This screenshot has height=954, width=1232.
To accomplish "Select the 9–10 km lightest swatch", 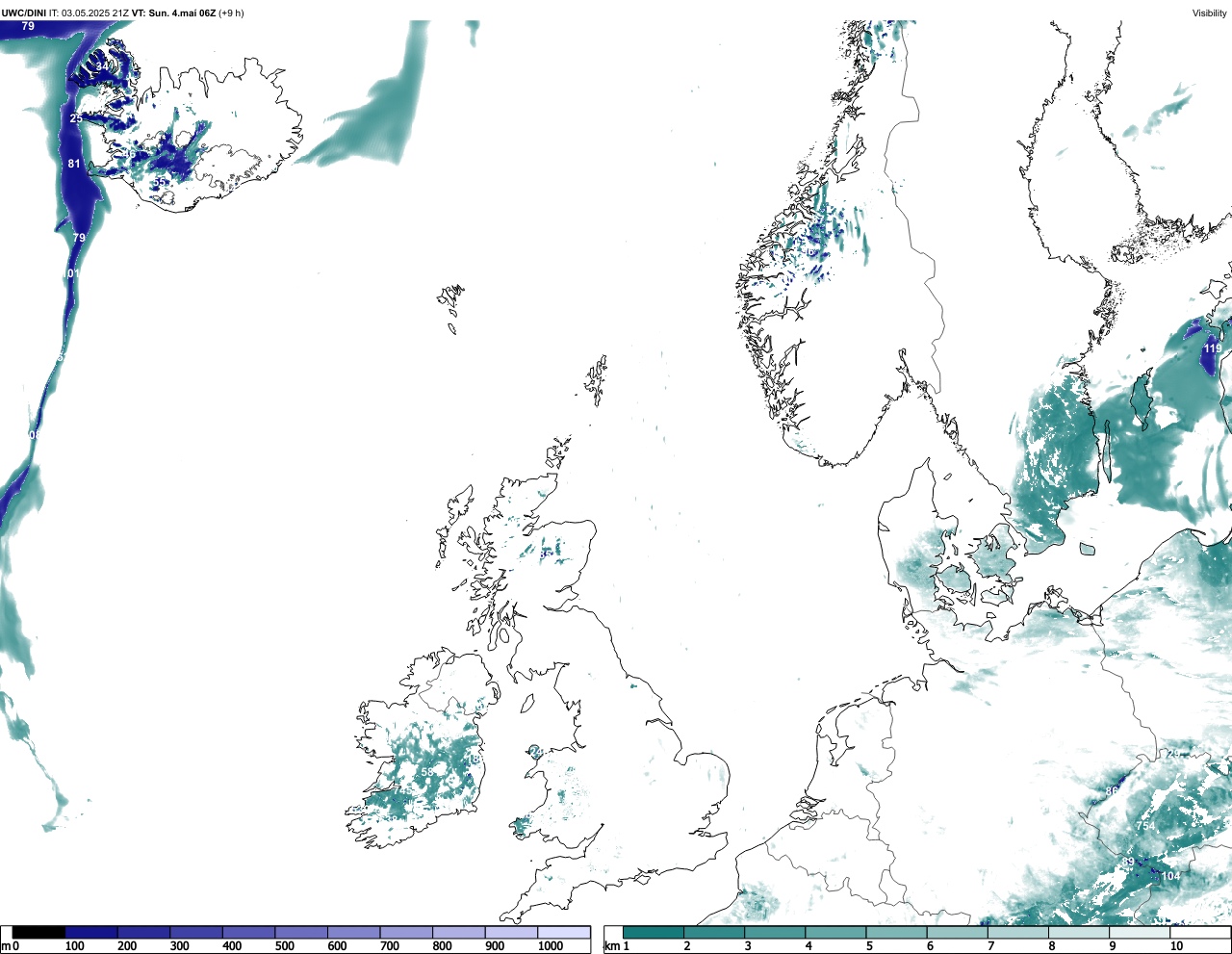I will pyautogui.click(x=1140, y=933).
